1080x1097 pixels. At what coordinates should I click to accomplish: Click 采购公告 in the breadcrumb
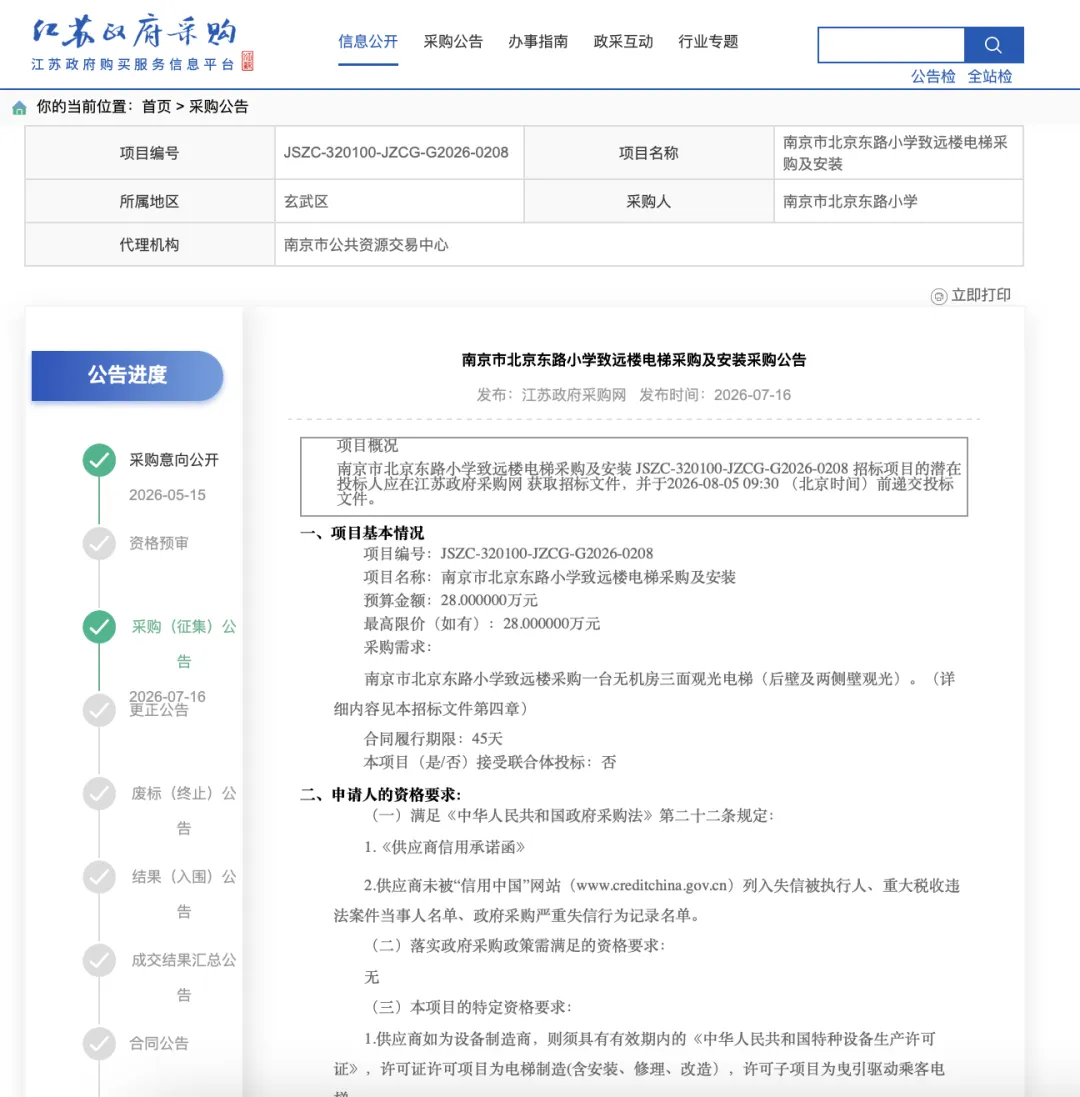coord(218,107)
